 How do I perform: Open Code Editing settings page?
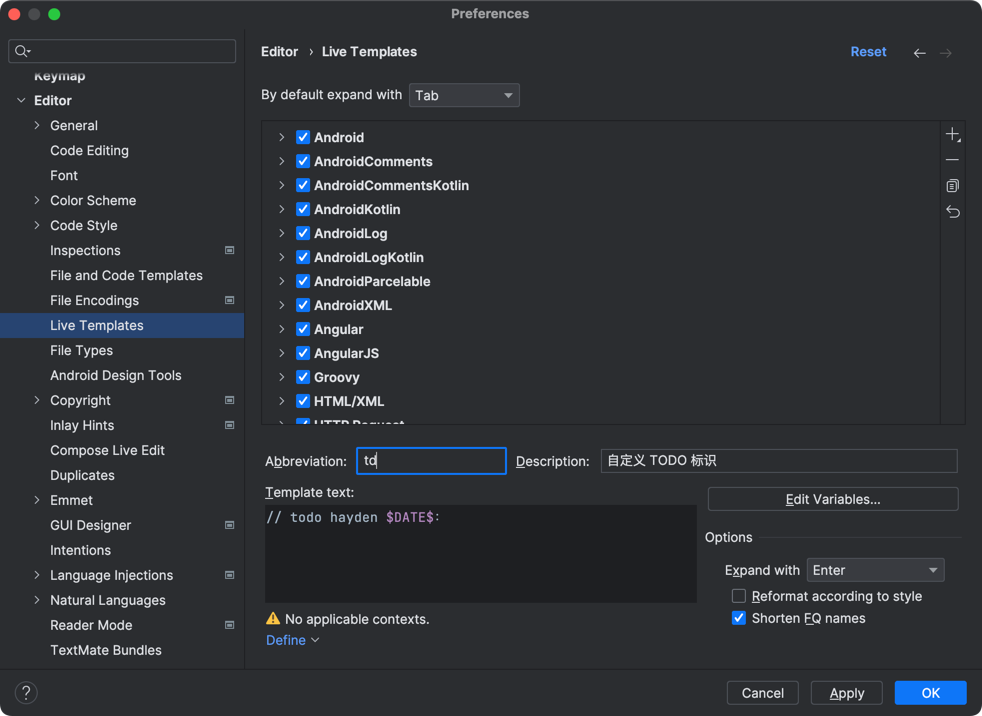pyautogui.click(x=89, y=150)
